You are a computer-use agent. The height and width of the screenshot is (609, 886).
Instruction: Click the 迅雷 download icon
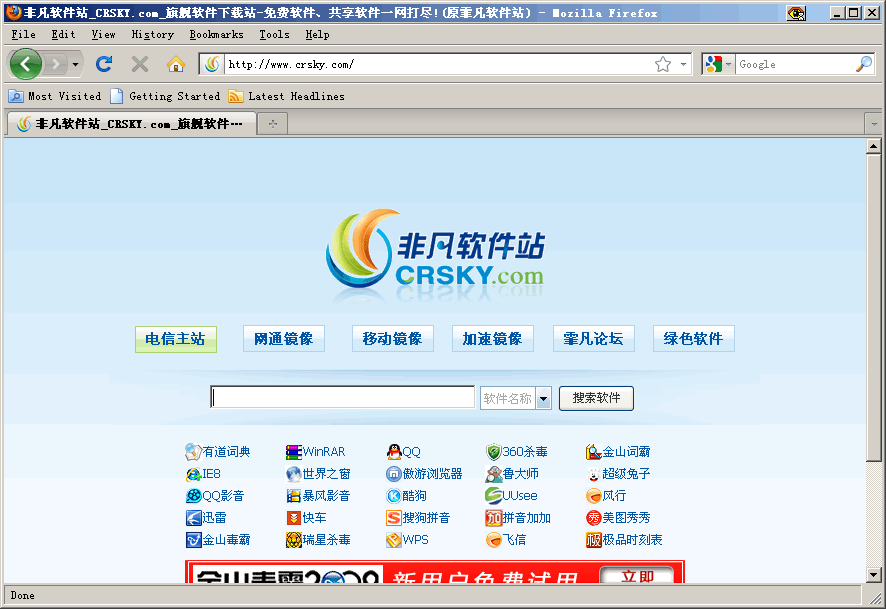[193, 518]
